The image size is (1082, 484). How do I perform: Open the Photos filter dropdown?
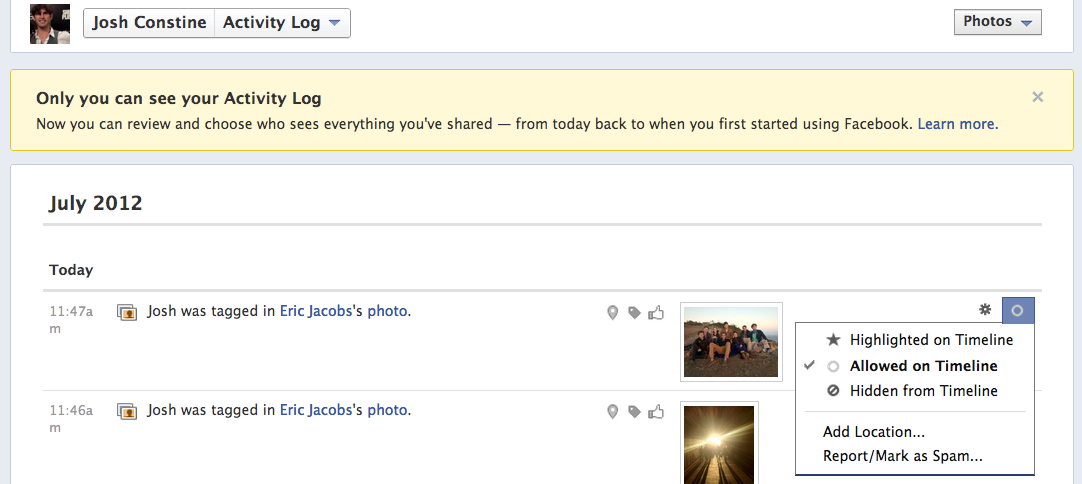point(998,22)
